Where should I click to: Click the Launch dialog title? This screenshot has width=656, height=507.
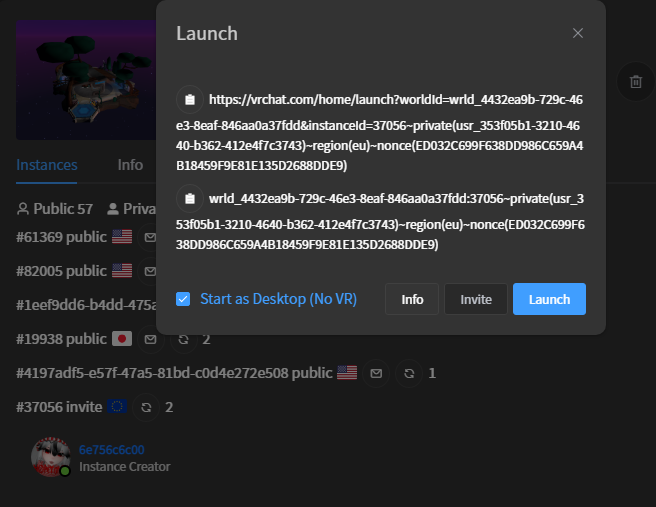207,33
